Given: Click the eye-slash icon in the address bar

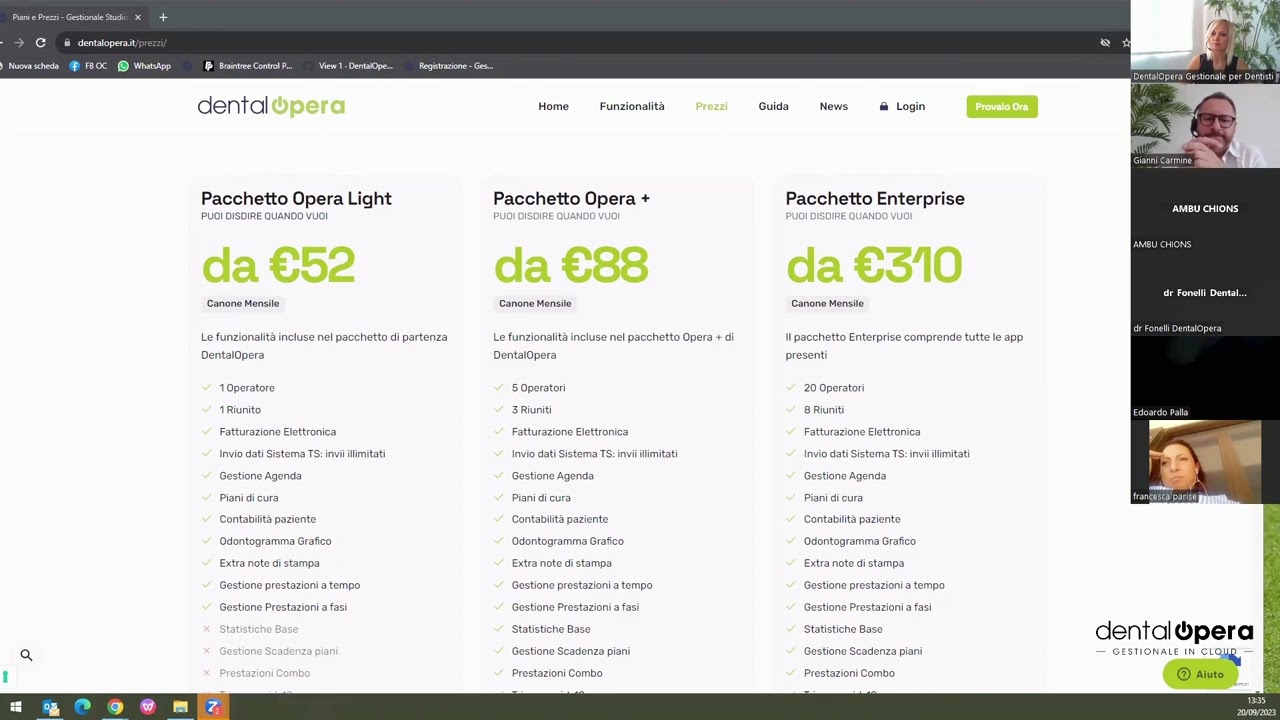Looking at the screenshot, I should 1105,43.
